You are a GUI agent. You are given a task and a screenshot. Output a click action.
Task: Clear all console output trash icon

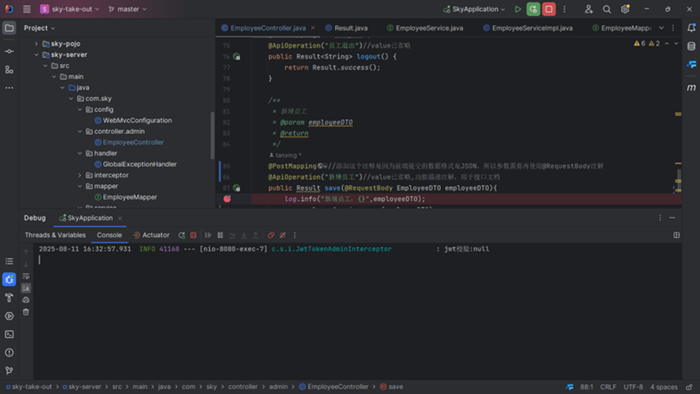(x=26, y=312)
